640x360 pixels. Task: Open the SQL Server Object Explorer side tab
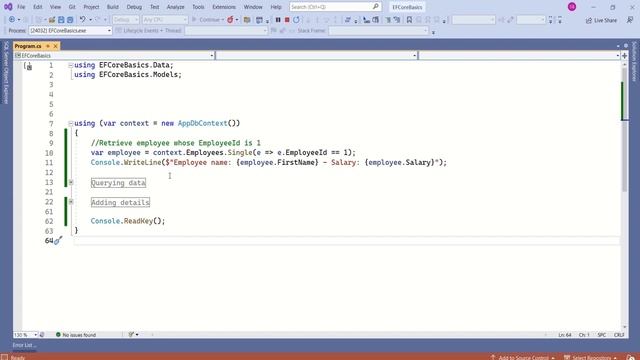pyautogui.click(x=6, y=72)
